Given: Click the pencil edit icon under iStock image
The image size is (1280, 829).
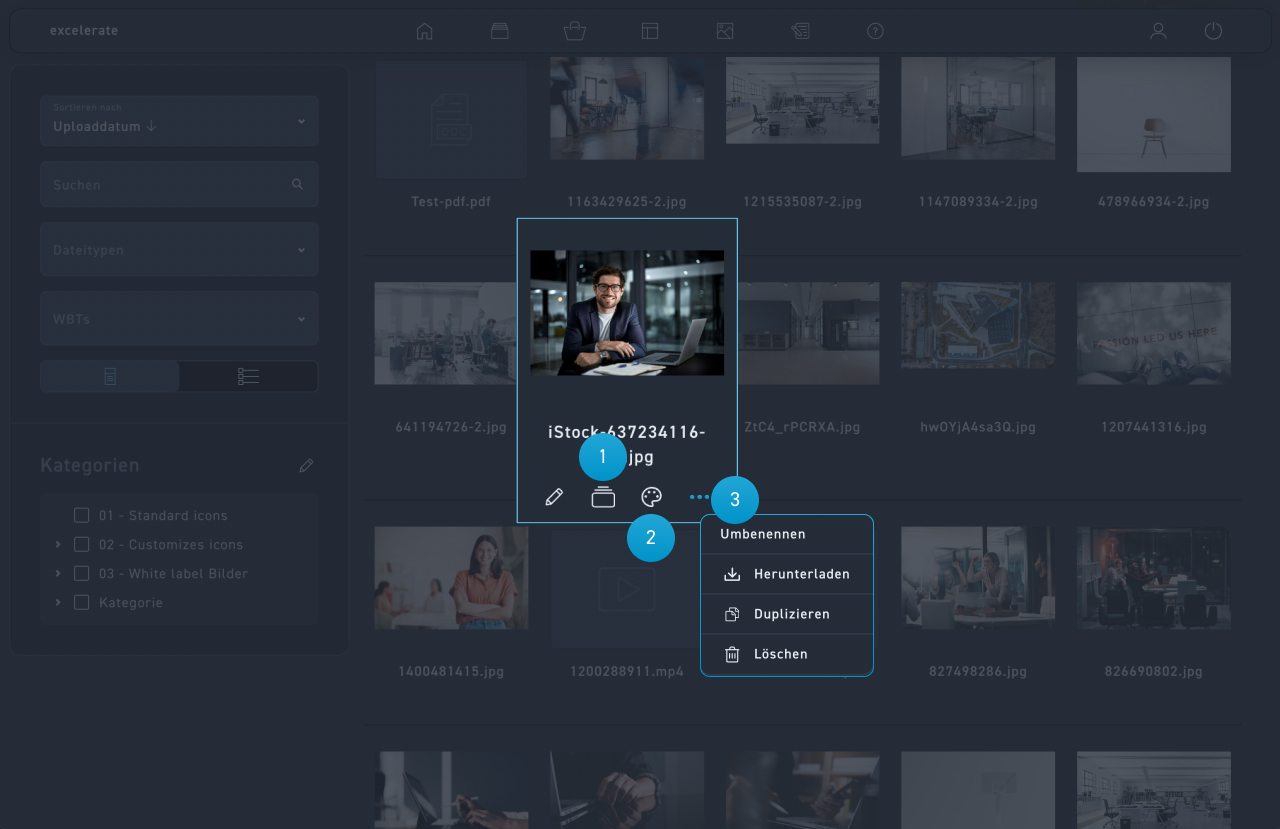Looking at the screenshot, I should click(x=554, y=497).
